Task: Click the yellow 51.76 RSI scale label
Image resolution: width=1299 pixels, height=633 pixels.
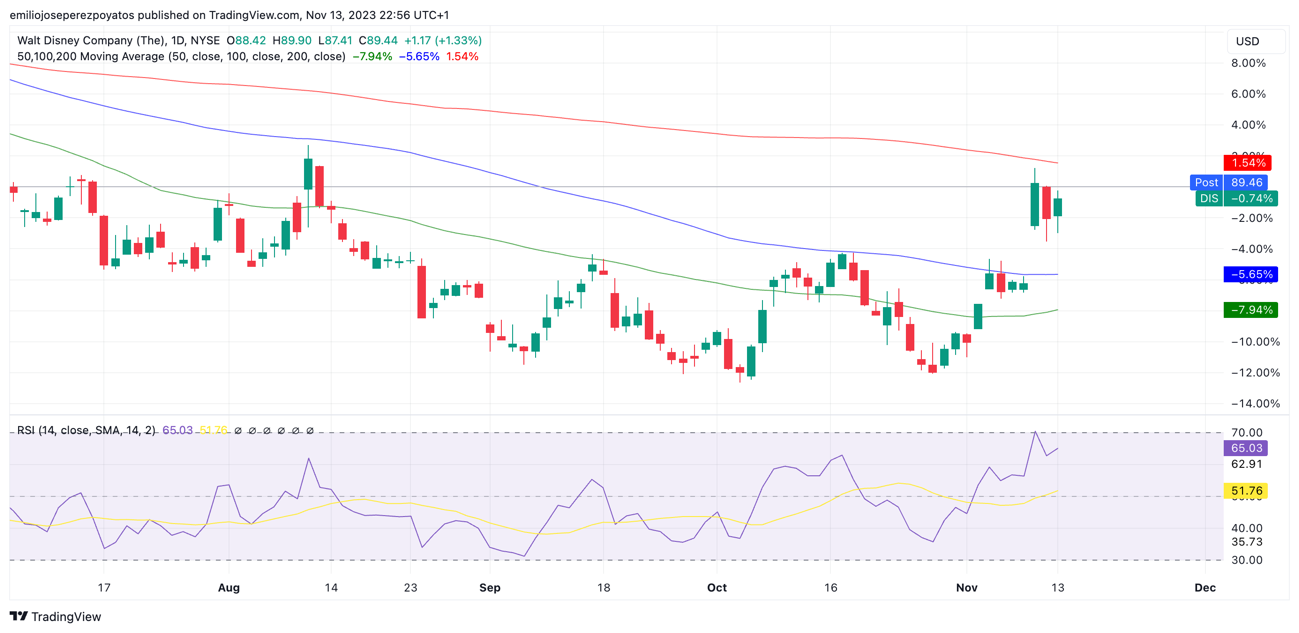Action: [1246, 491]
